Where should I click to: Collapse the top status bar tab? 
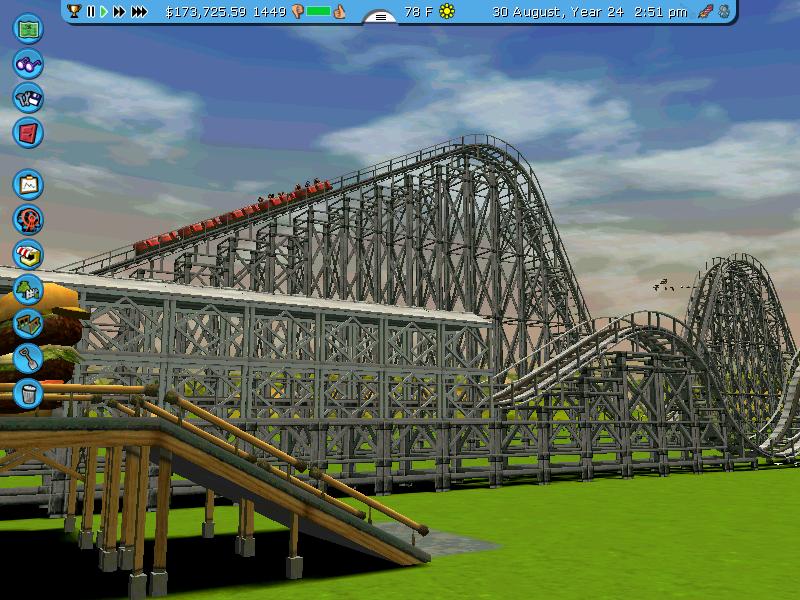click(x=380, y=17)
